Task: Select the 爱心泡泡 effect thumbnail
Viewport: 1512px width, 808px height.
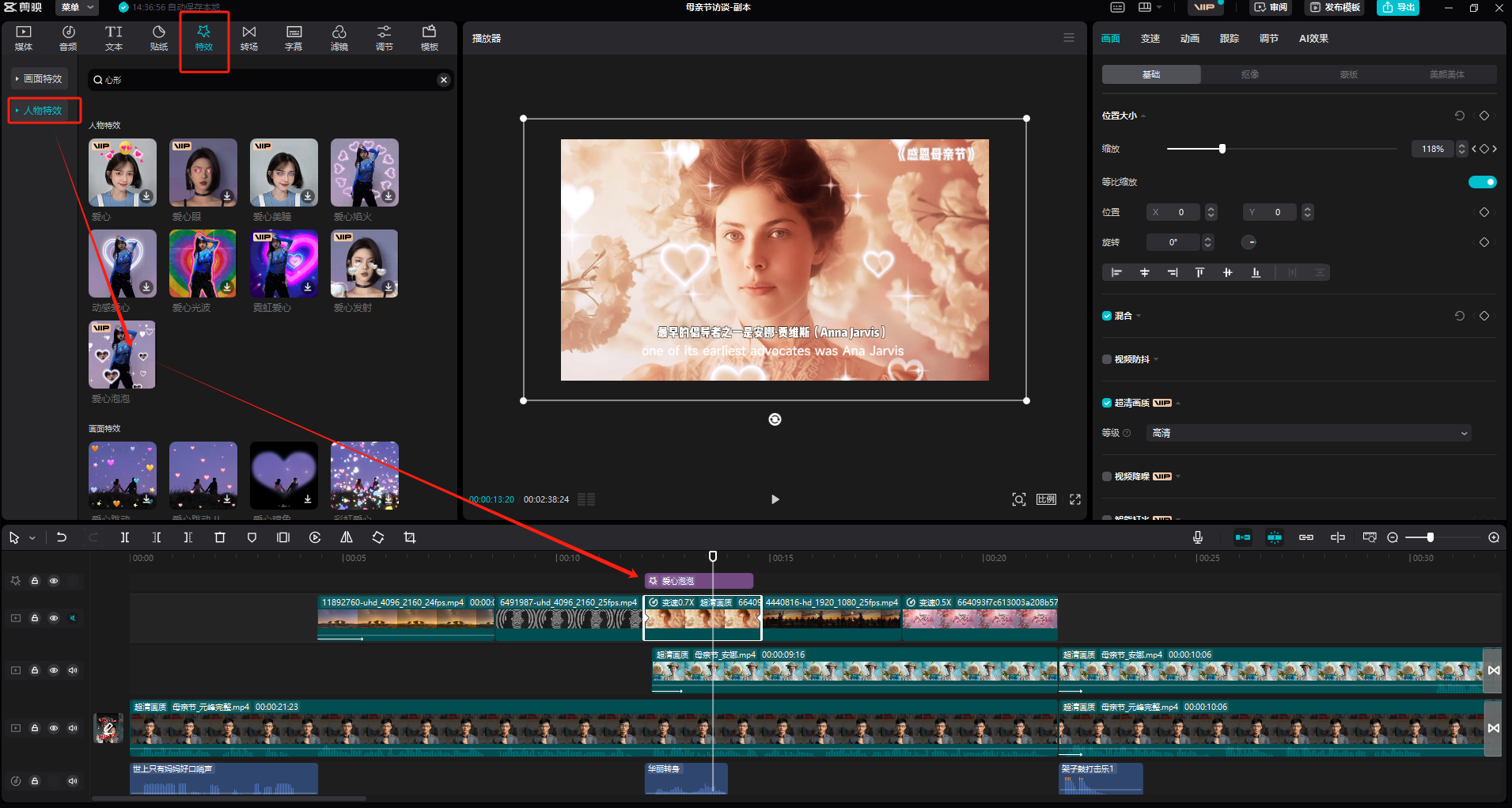Action: pyautogui.click(x=122, y=355)
